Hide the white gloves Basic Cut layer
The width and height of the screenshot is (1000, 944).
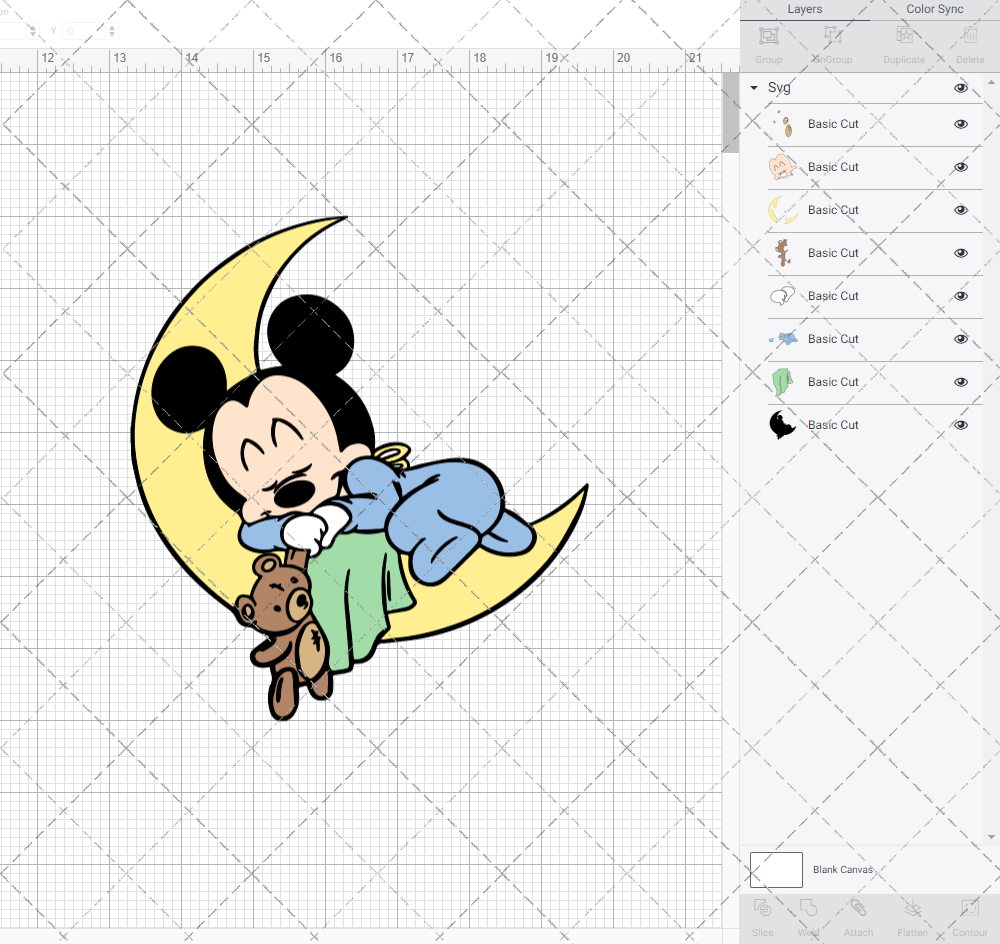pos(960,296)
